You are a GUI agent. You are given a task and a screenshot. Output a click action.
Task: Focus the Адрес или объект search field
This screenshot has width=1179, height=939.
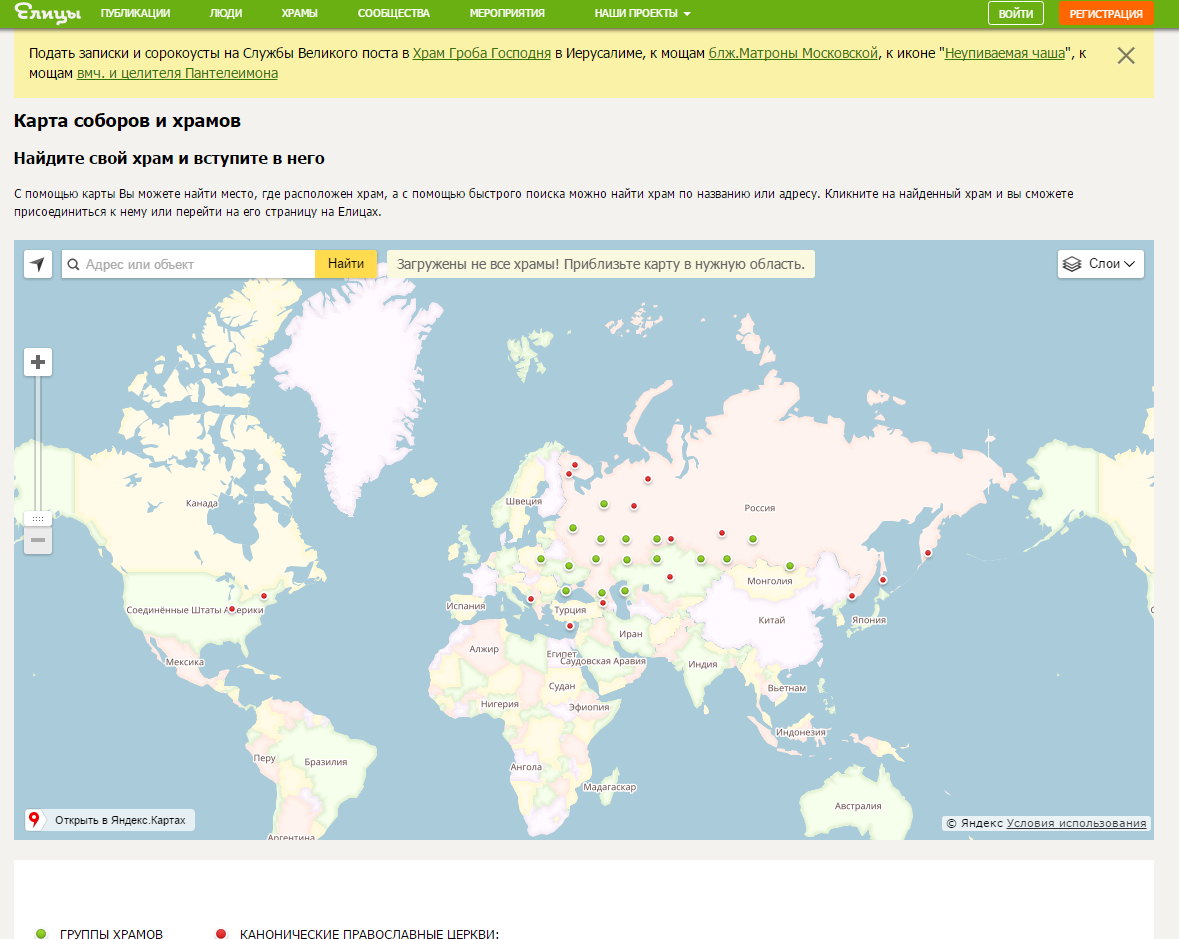[x=188, y=264]
